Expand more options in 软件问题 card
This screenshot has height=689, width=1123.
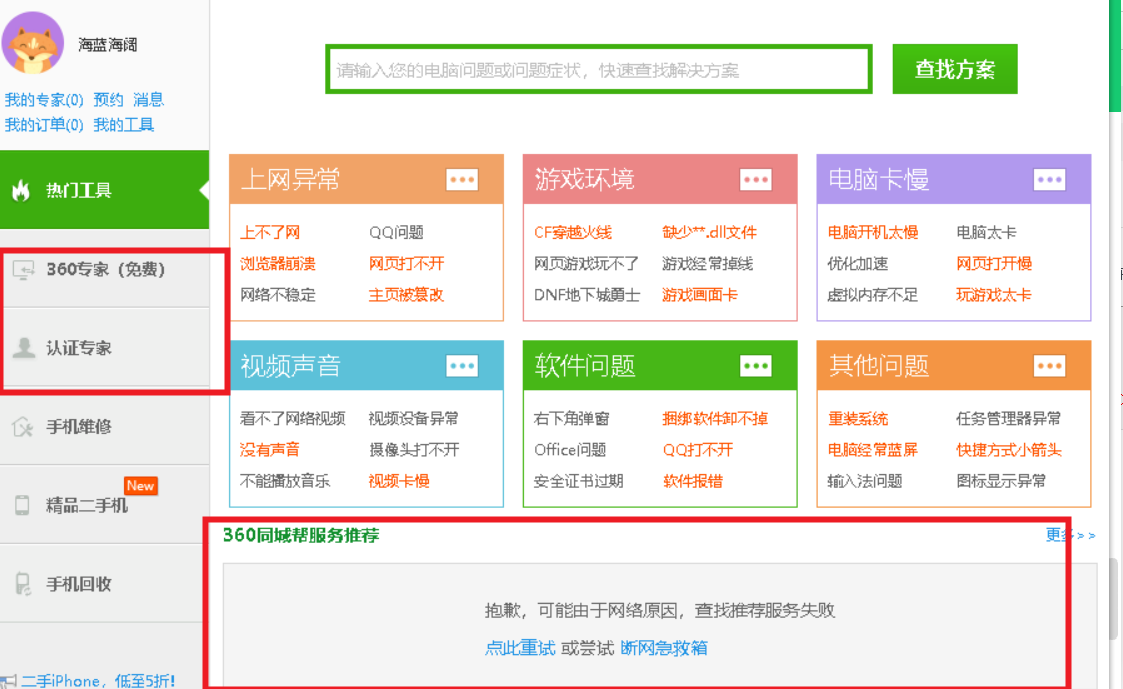pyautogui.click(x=756, y=366)
